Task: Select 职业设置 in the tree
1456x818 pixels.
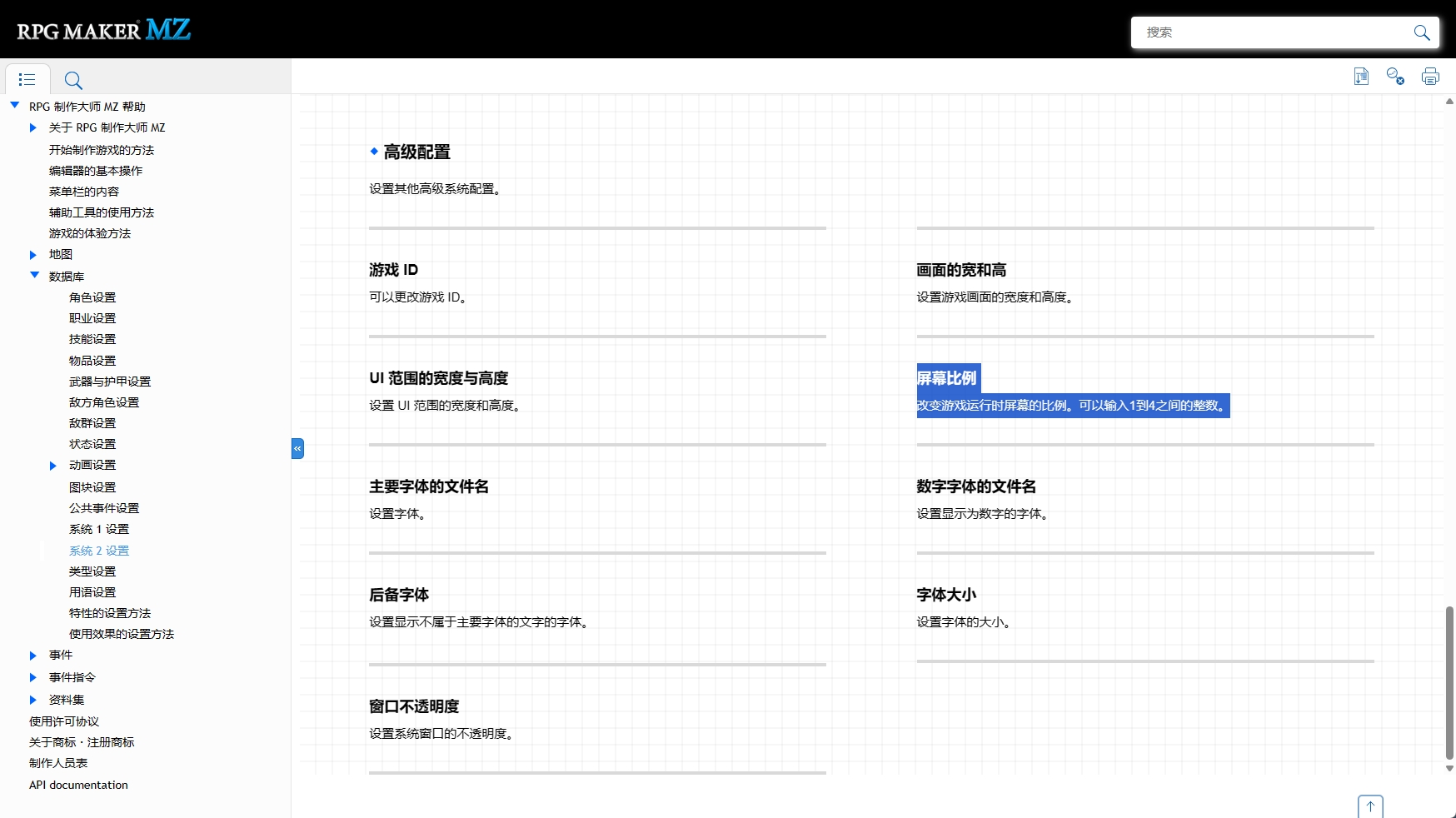Action: pyautogui.click(x=92, y=318)
